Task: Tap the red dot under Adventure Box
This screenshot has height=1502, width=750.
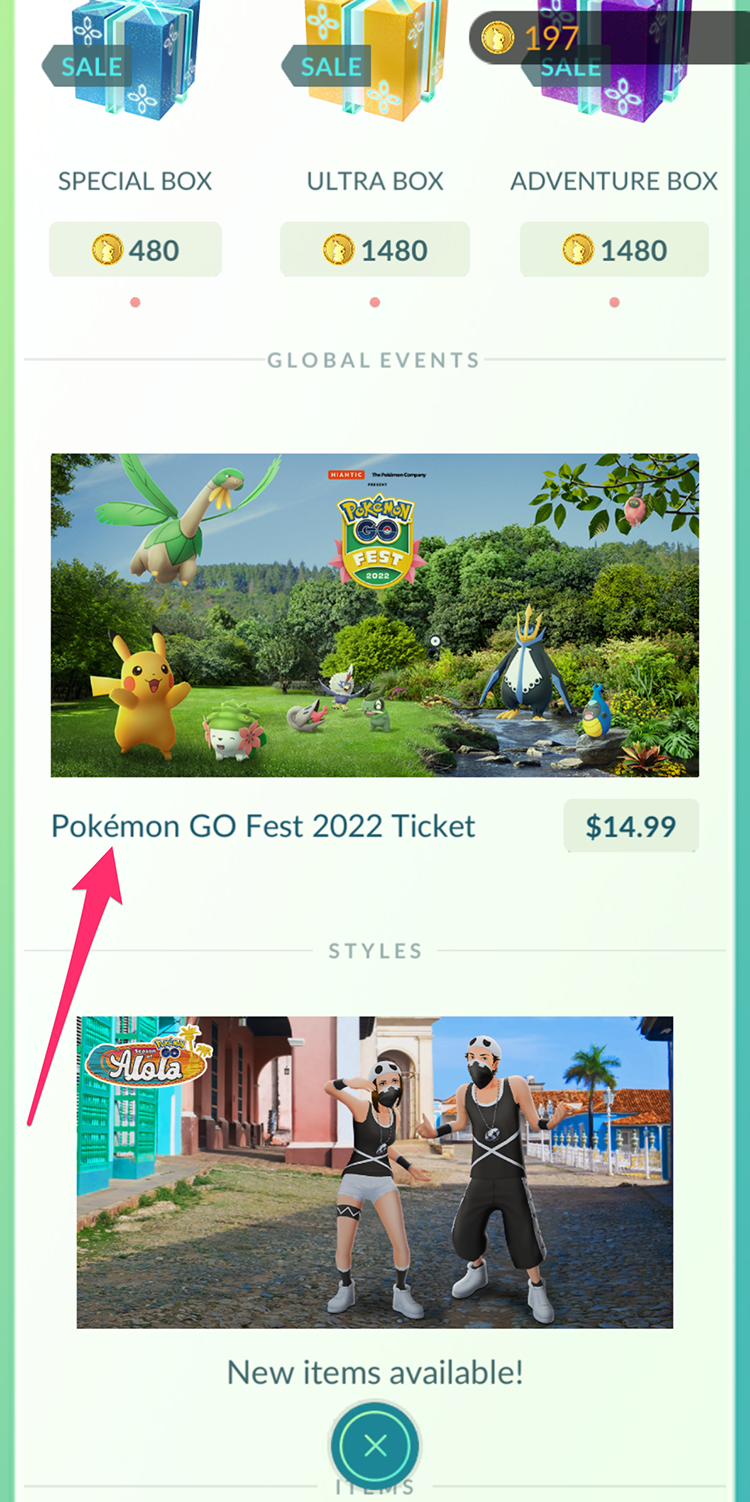Action: (614, 302)
